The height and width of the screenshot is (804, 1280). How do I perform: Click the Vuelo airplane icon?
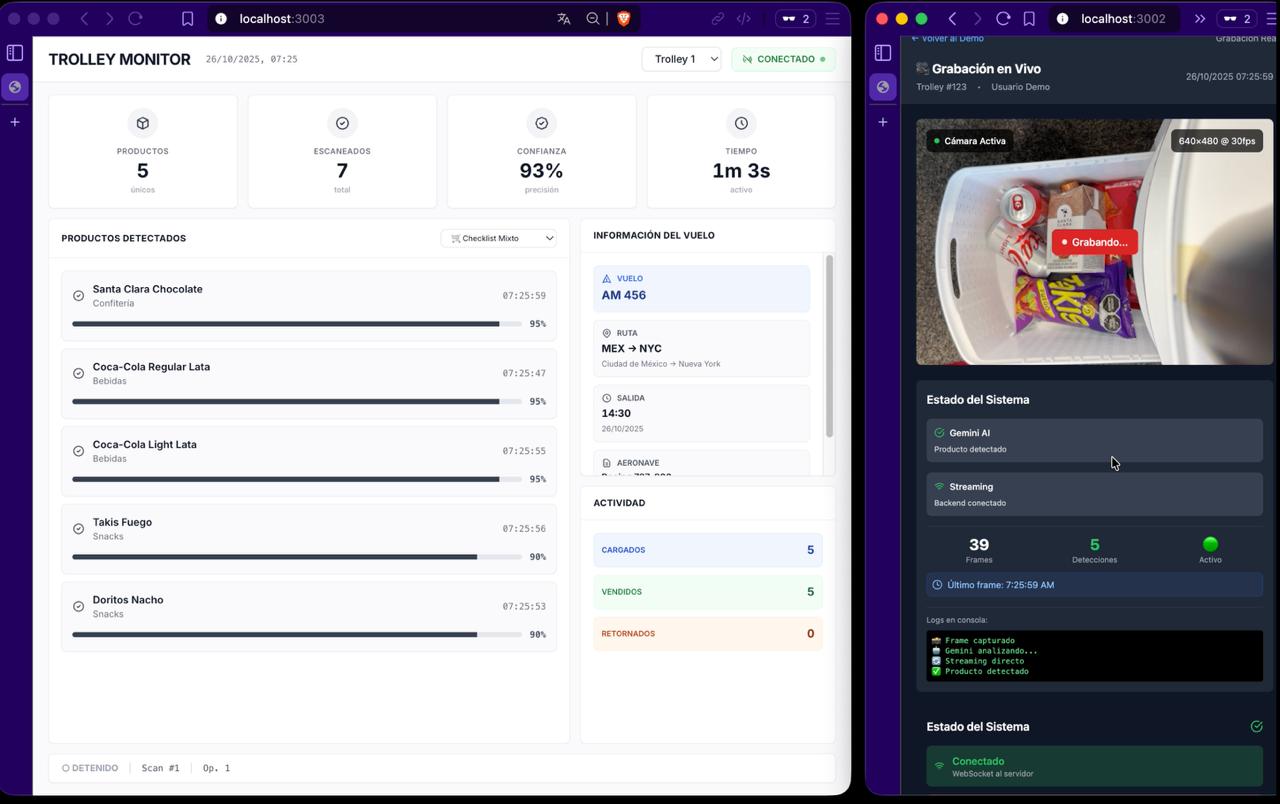click(606, 279)
